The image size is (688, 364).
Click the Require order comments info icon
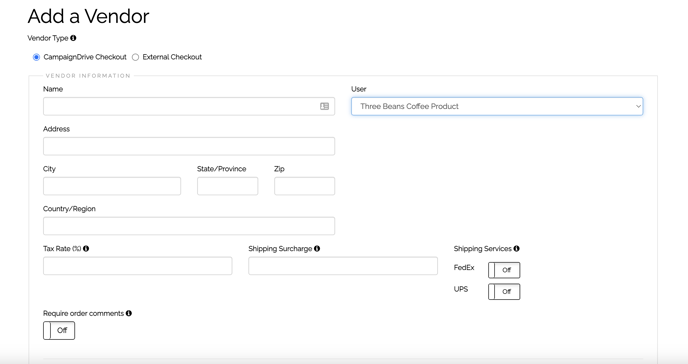129,313
